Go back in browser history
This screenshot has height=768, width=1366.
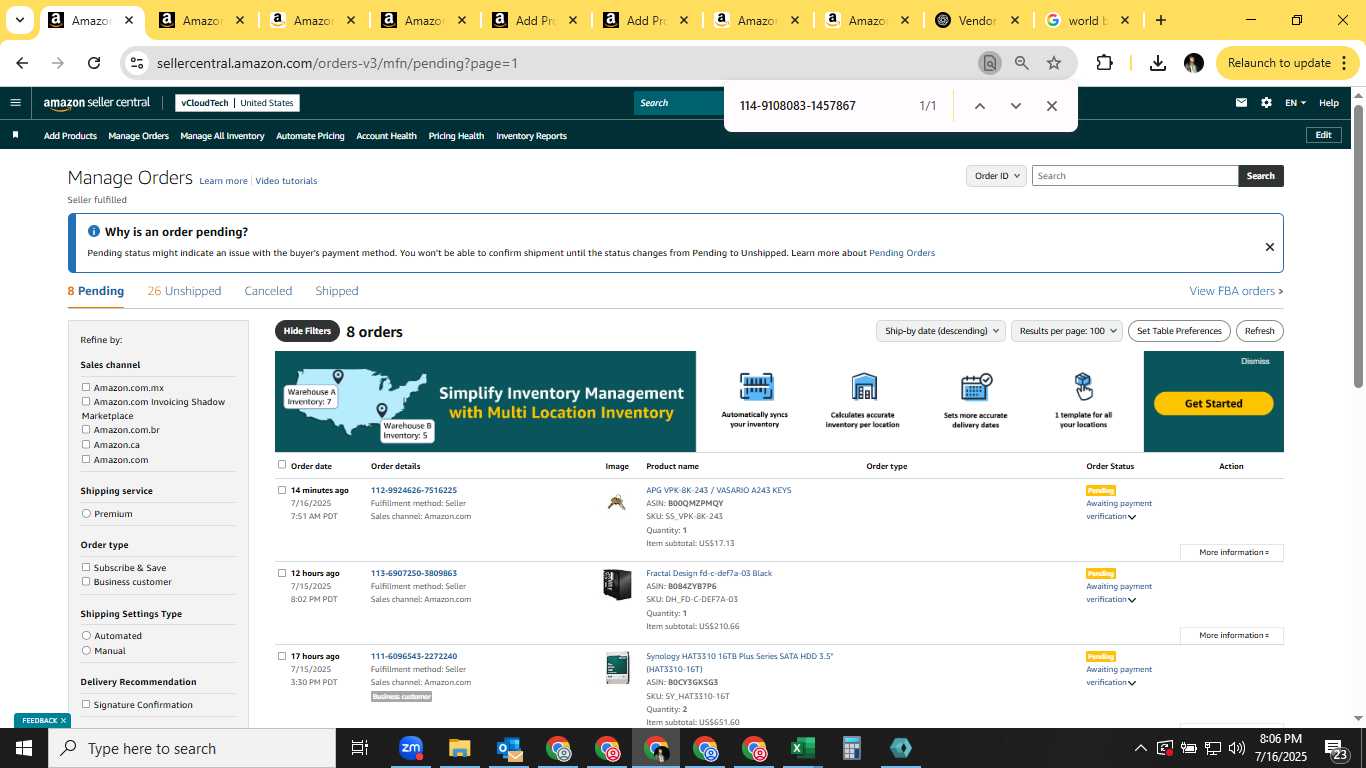click(22, 63)
